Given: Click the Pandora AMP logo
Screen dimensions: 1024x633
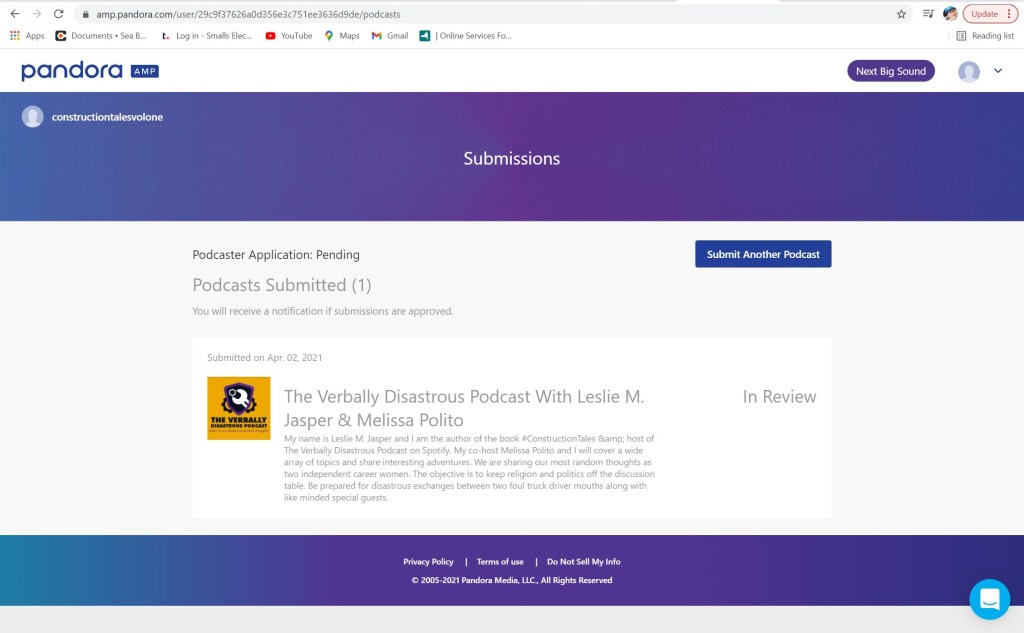Looking at the screenshot, I should click(x=89, y=71).
